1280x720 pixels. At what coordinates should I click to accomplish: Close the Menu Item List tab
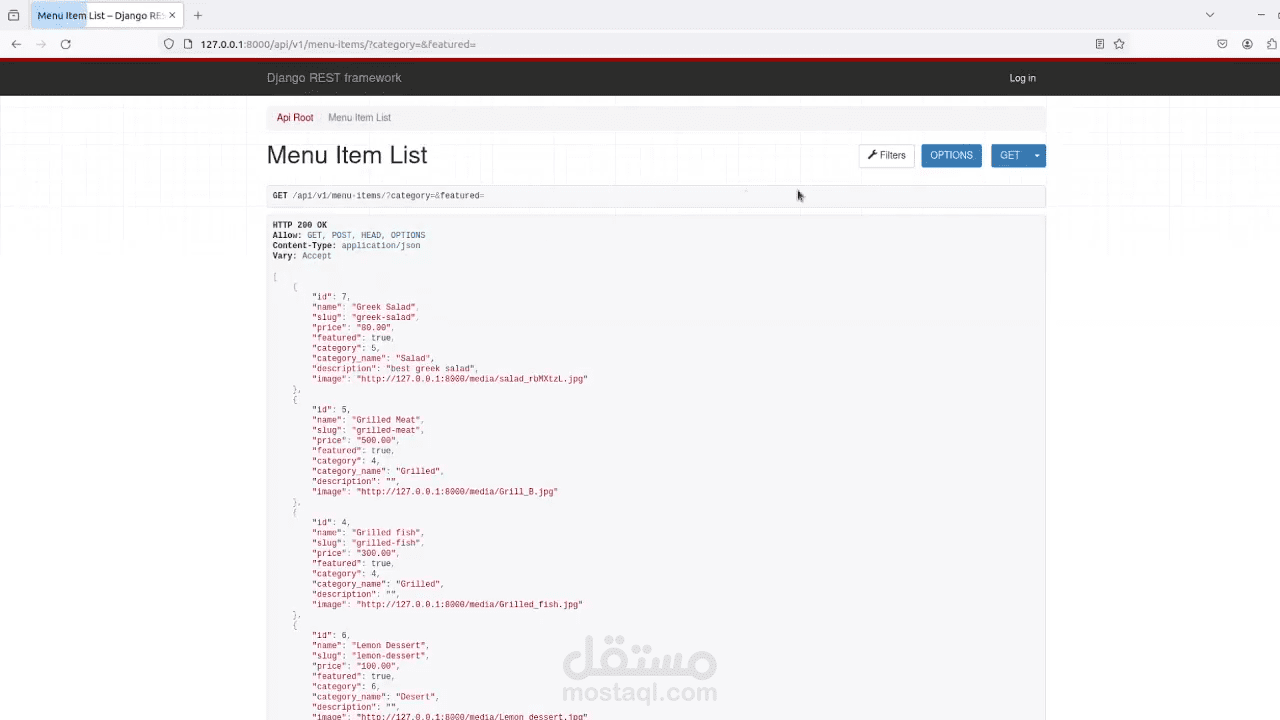tap(172, 15)
